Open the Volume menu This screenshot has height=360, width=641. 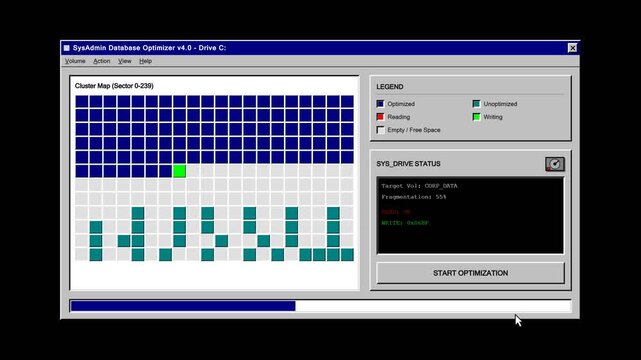pos(75,61)
